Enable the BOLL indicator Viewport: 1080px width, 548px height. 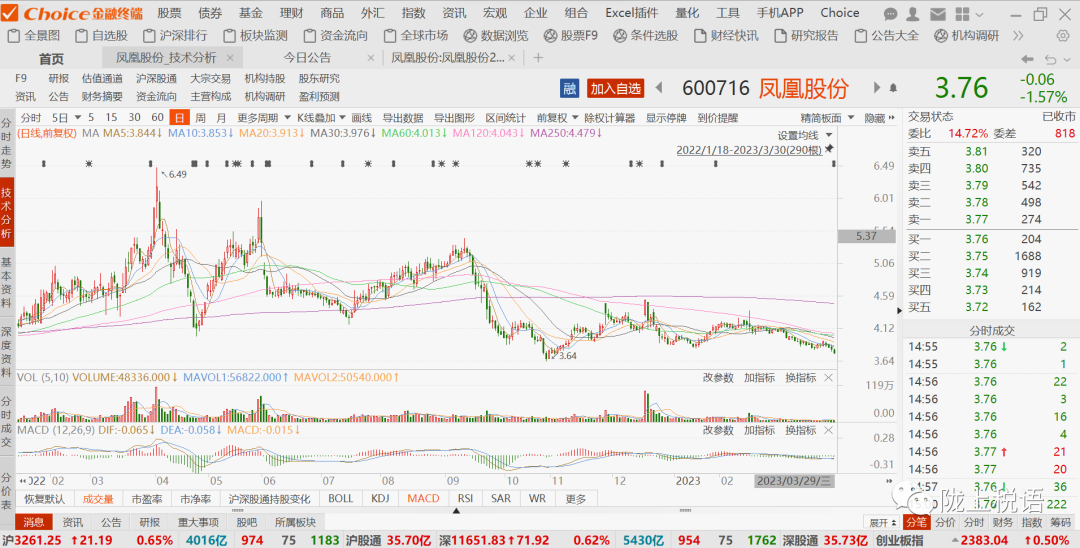pyautogui.click(x=341, y=498)
